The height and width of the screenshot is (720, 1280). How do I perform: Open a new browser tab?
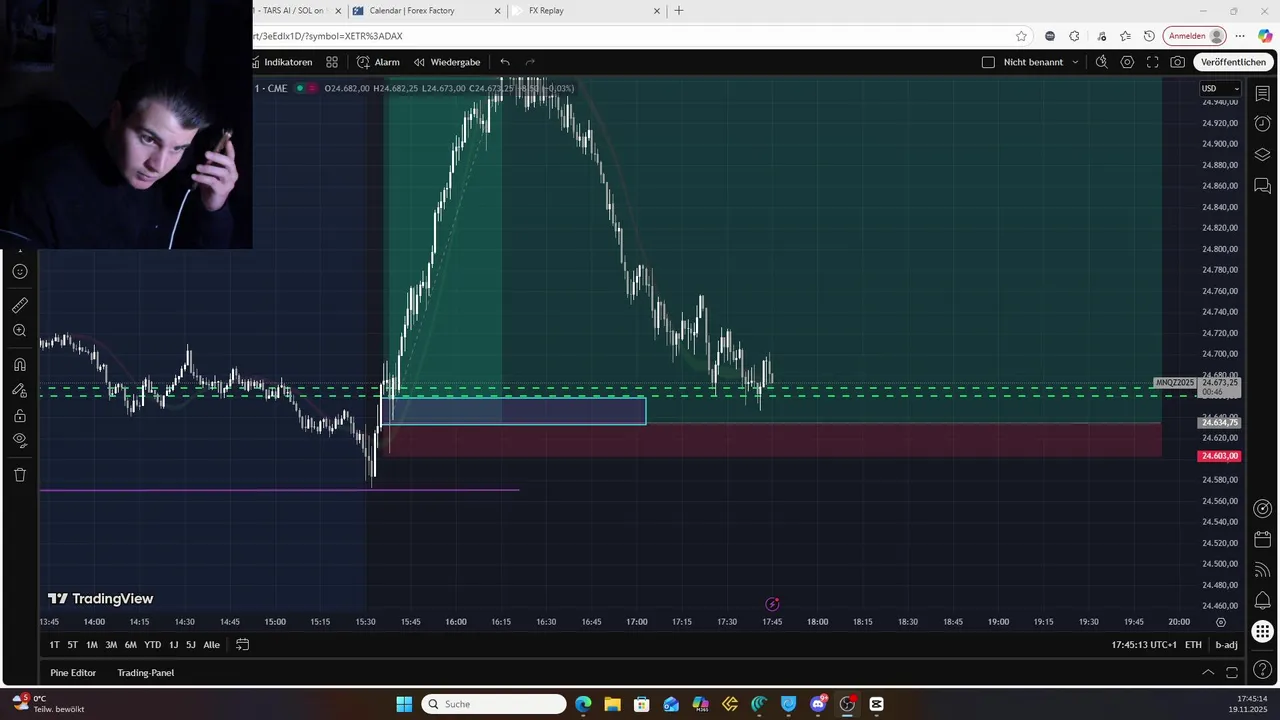(679, 11)
